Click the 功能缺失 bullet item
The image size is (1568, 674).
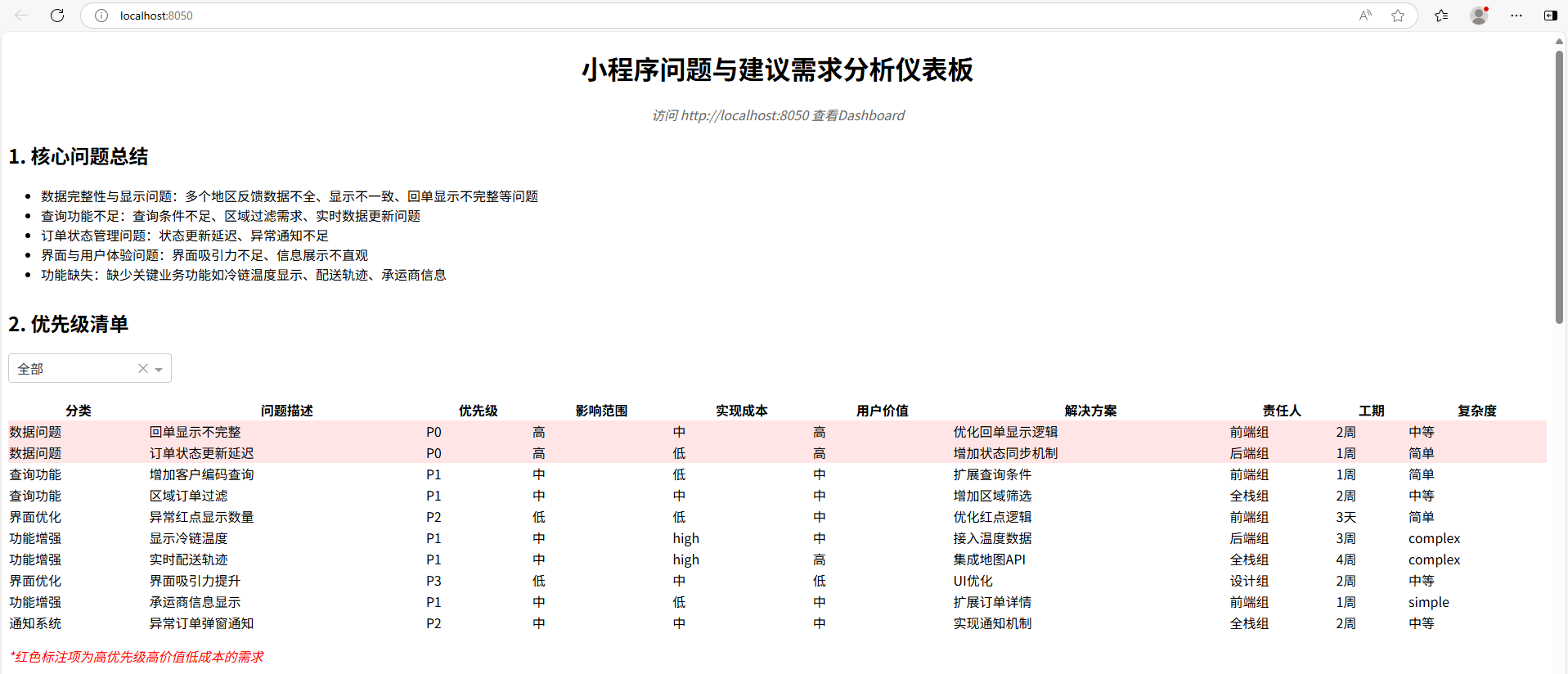coord(244,275)
